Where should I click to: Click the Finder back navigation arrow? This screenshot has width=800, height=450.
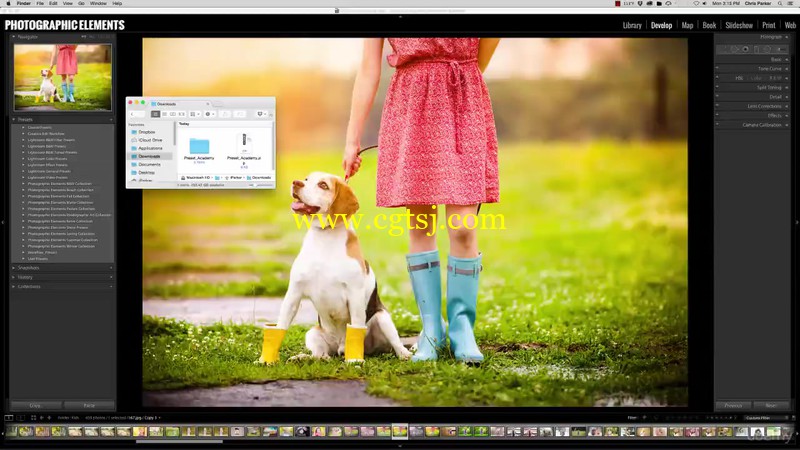click(133, 114)
